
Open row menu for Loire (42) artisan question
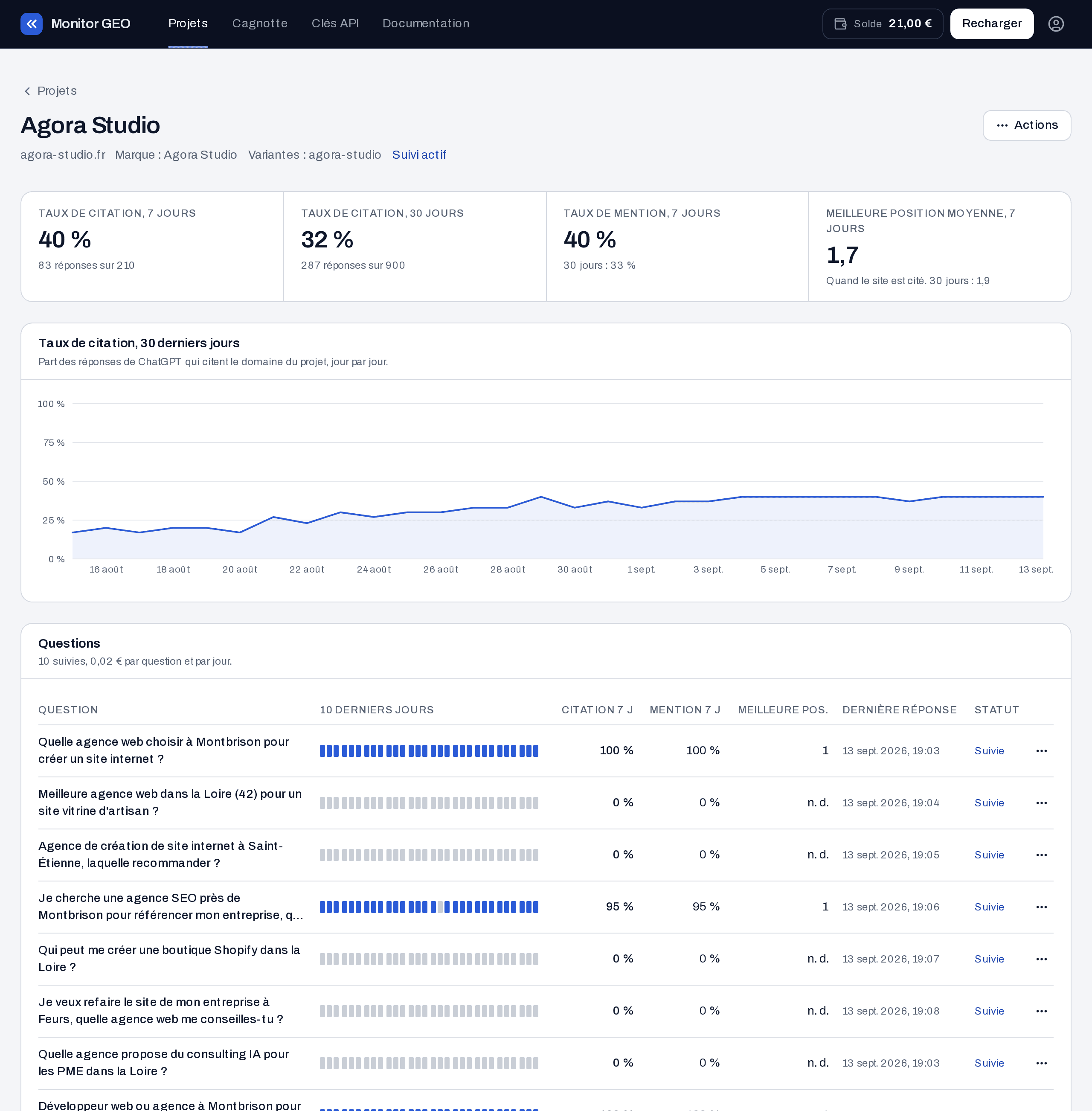pos(1041,803)
